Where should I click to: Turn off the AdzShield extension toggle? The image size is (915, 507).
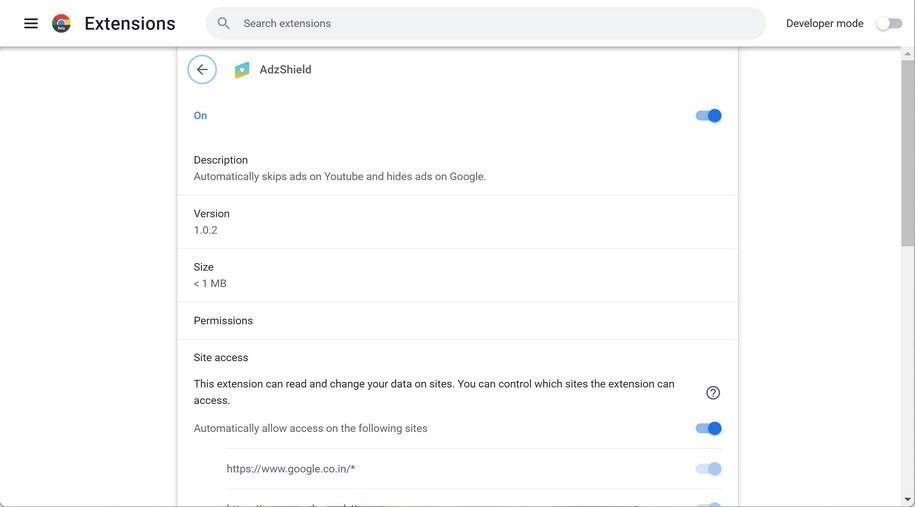click(708, 116)
